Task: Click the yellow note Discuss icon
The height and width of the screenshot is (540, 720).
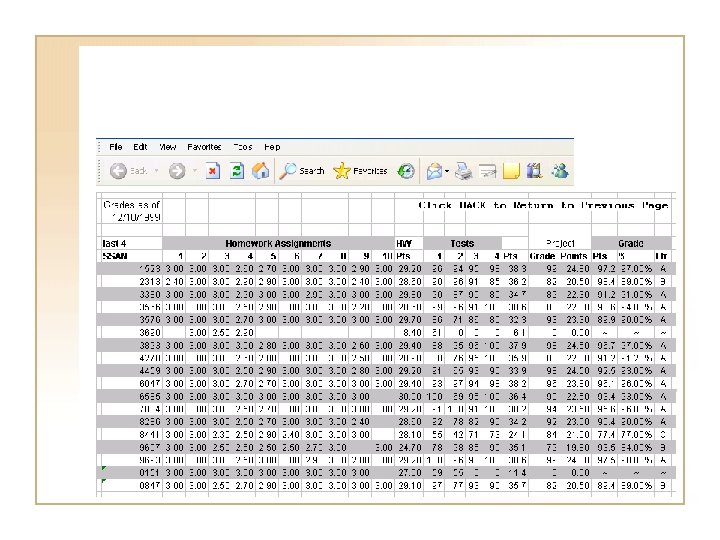Action: (x=511, y=171)
